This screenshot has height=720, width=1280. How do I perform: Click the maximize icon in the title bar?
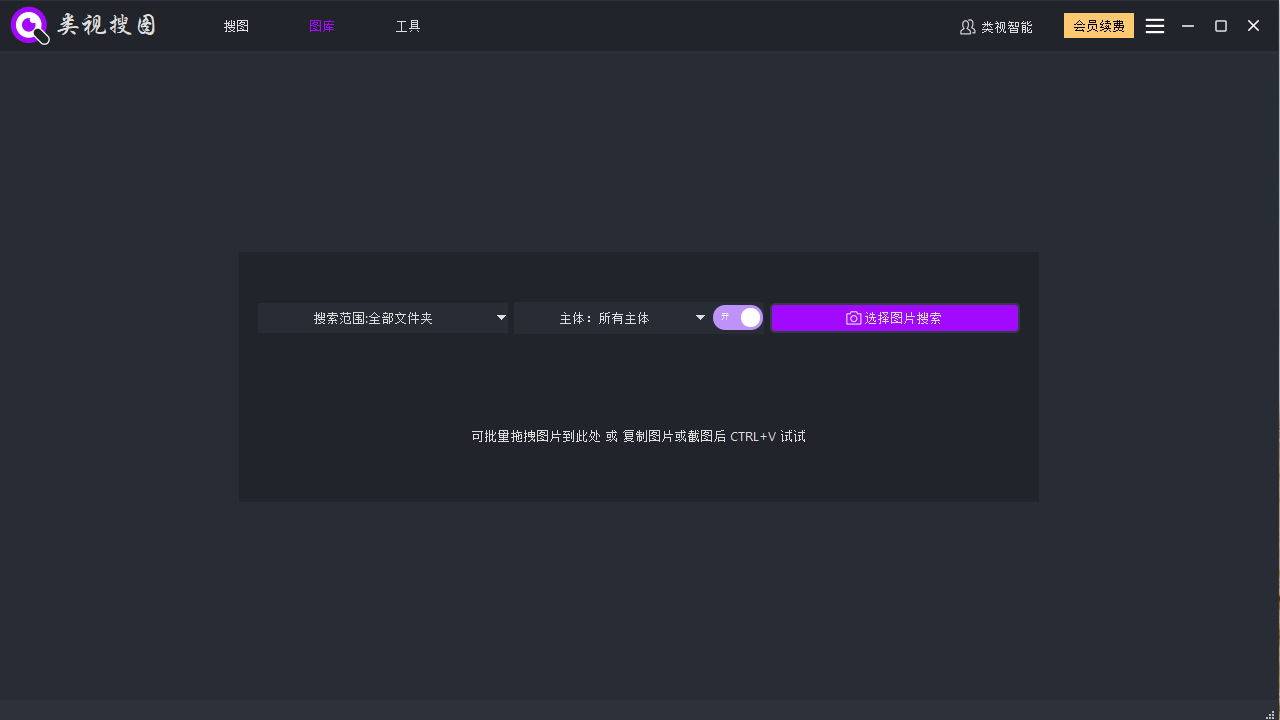(x=1220, y=26)
